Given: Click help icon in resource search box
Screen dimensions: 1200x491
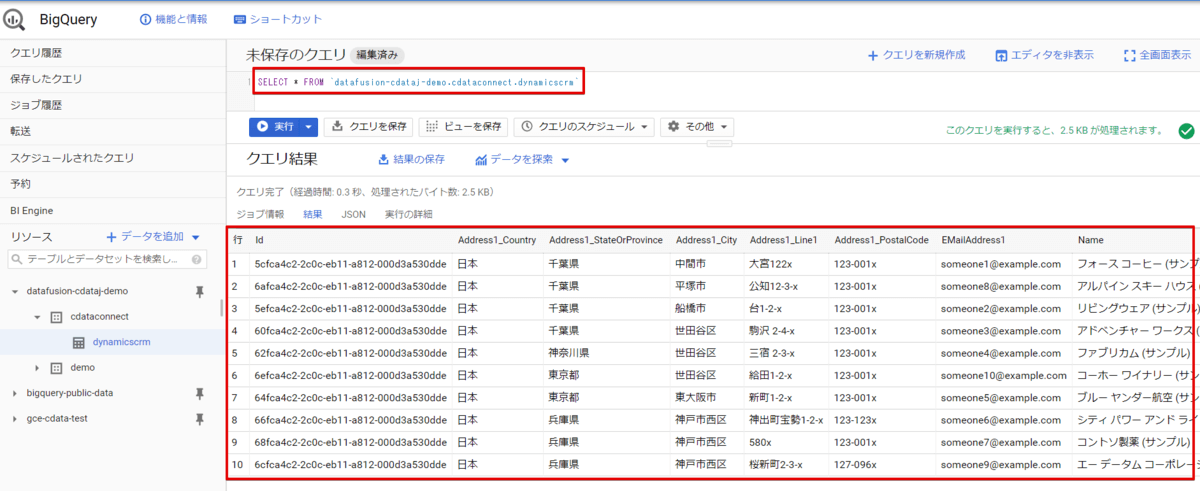Looking at the screenshot, I should tap(197, 260).
